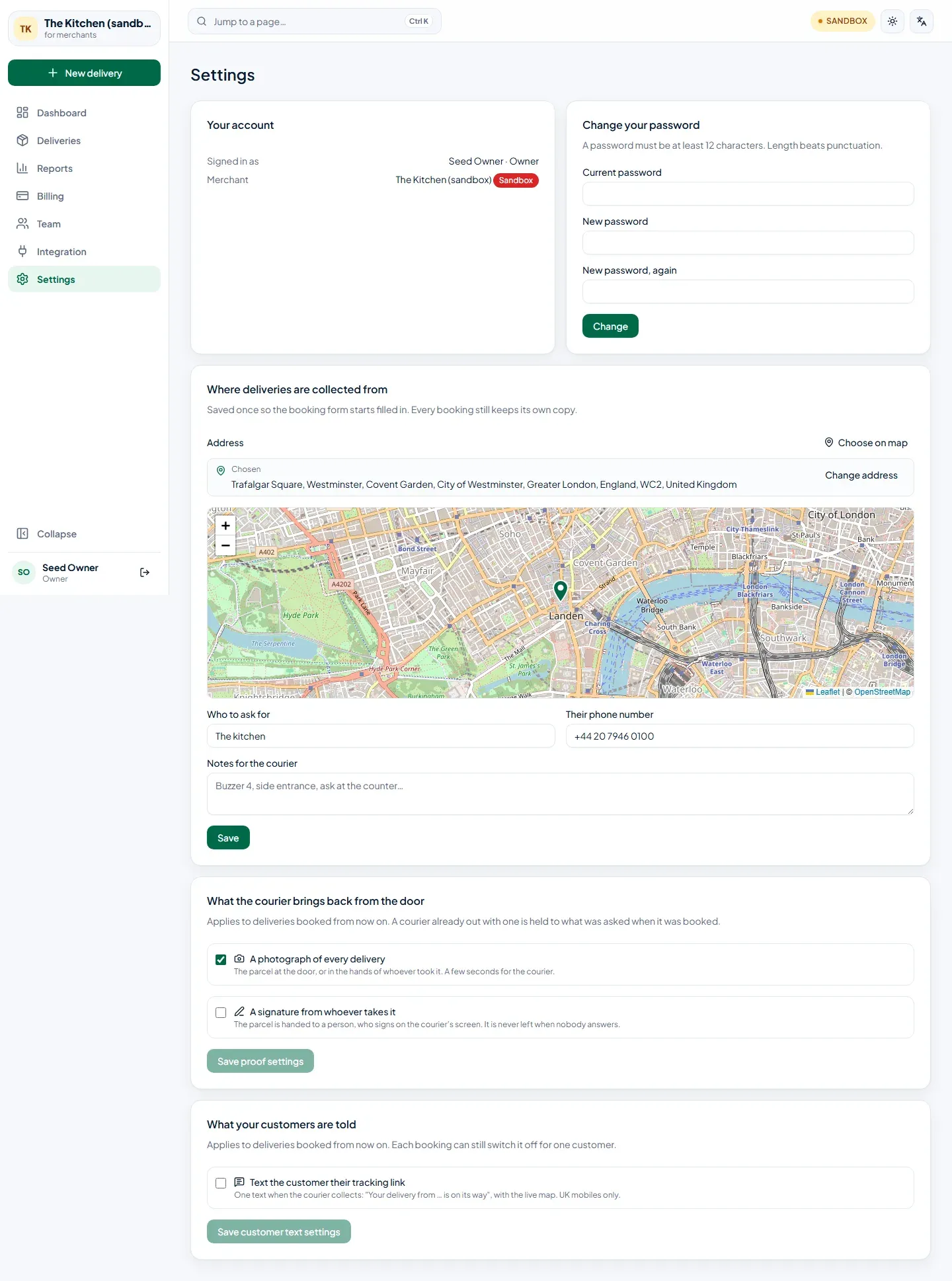The height and width of the screenshot is (1281, 952).
Task: Click Save customer text settings
Action: (x=279, y=1231)
